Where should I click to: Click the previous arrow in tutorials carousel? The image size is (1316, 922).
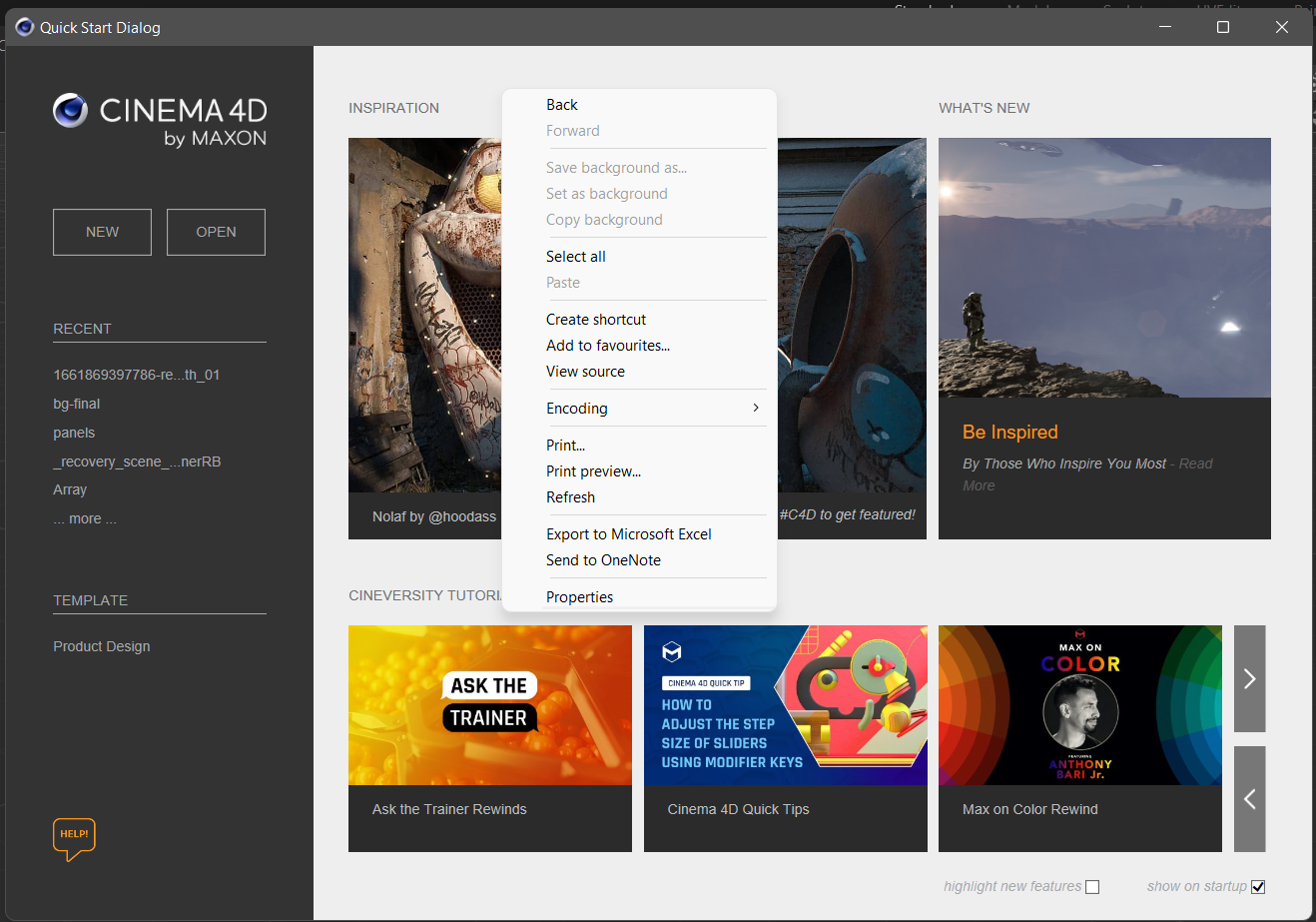[1249, 799]
